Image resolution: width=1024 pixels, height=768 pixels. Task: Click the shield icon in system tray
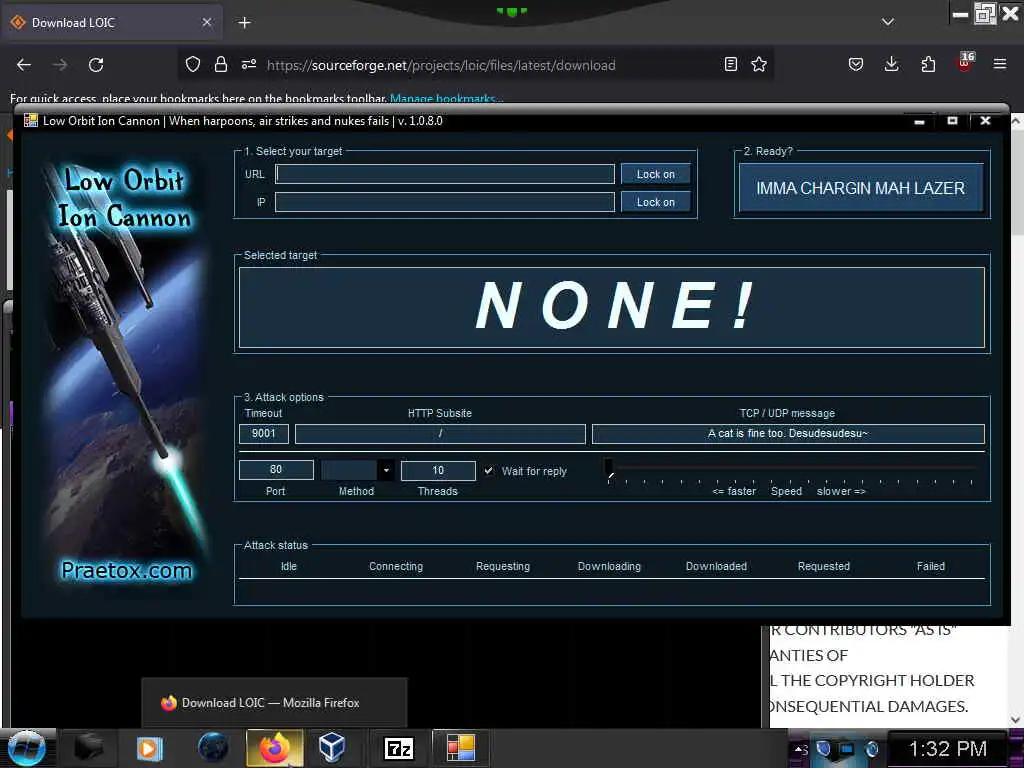[824, 748]
